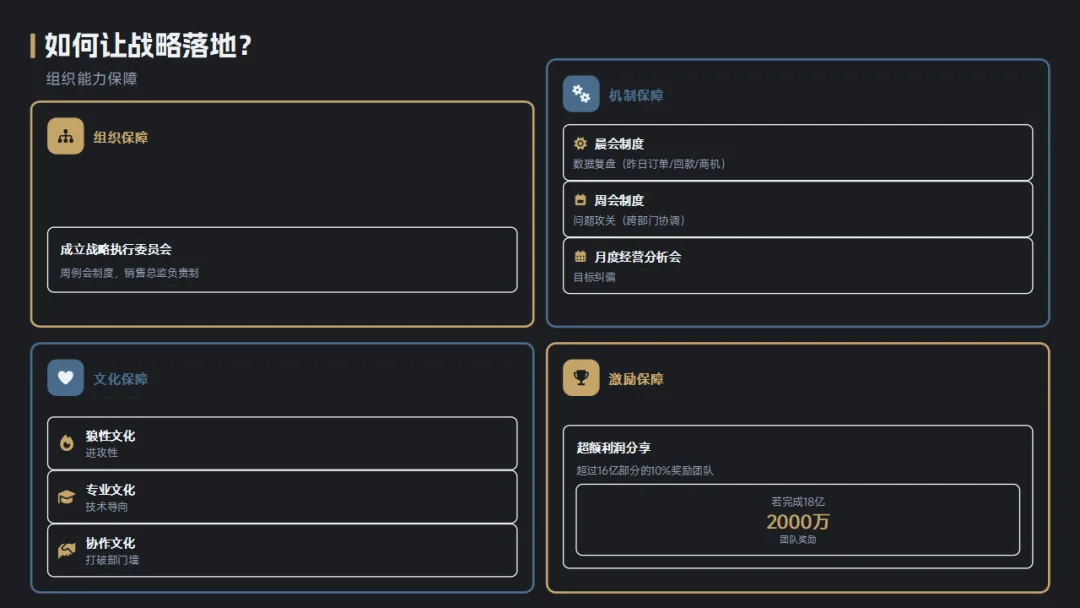Click the 文化保障 section heading
Screen dimensions: 1080x608
coord(121,379)
